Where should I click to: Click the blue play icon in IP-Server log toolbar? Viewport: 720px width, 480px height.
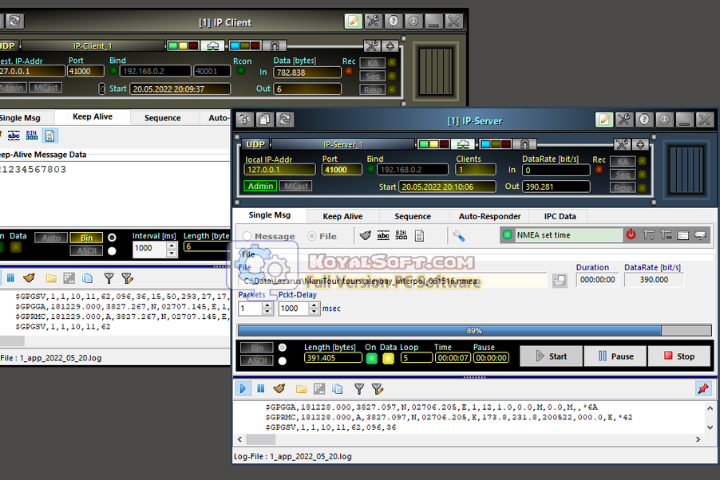(x=242, y=389)
